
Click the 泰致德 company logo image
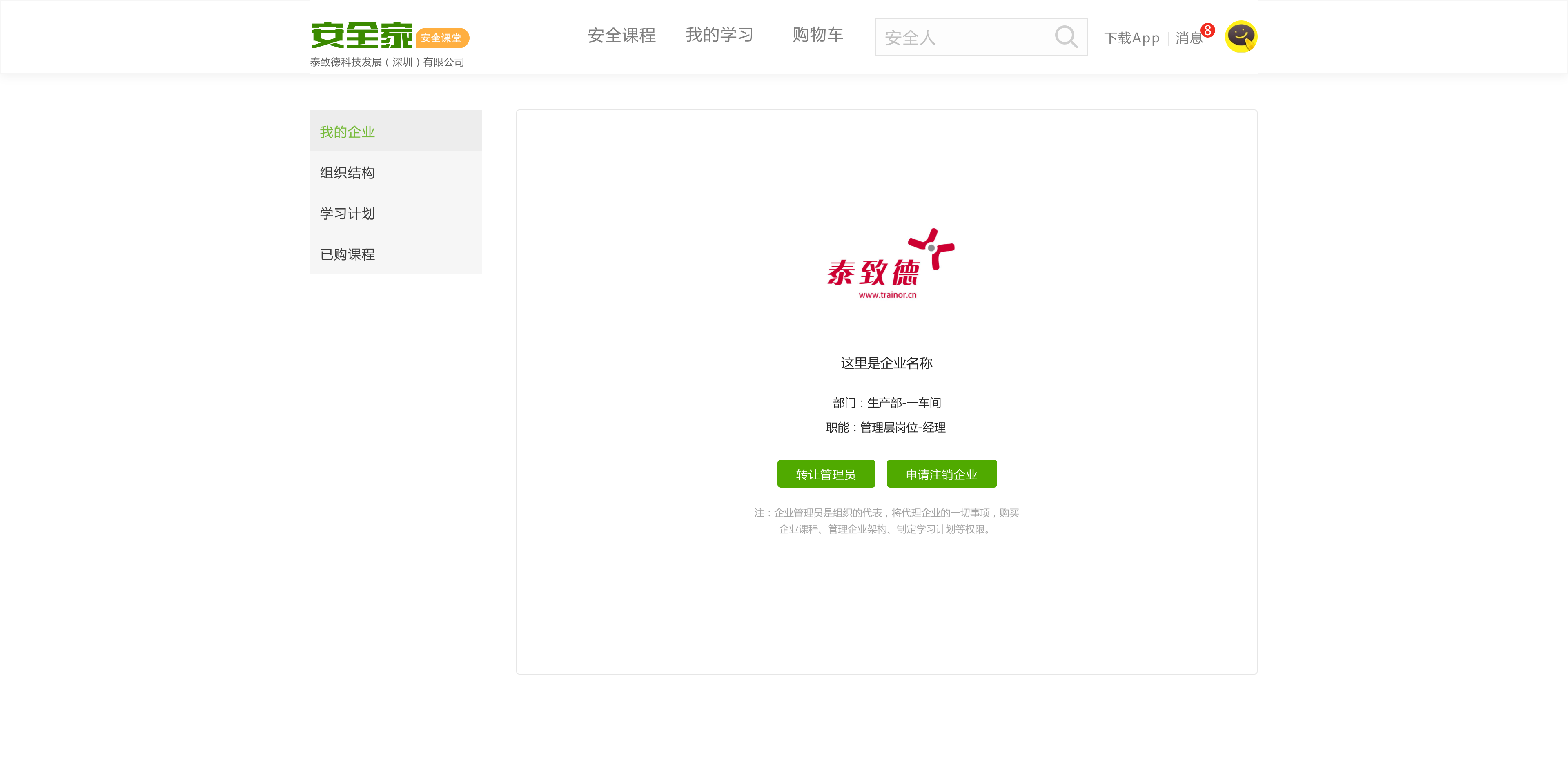(891, 264)
